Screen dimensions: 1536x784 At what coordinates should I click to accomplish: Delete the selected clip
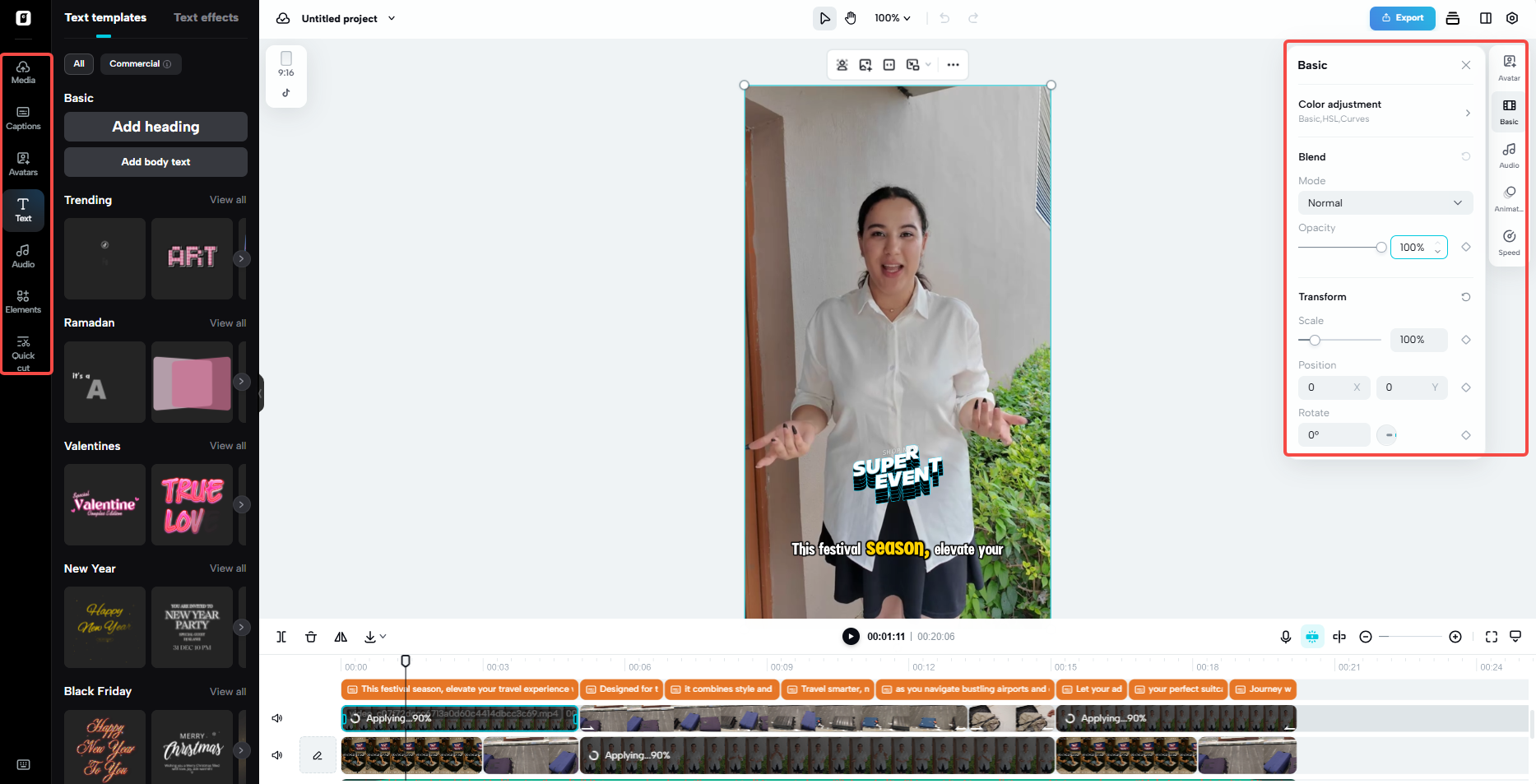pyautogui.click(x=311, y=636)
